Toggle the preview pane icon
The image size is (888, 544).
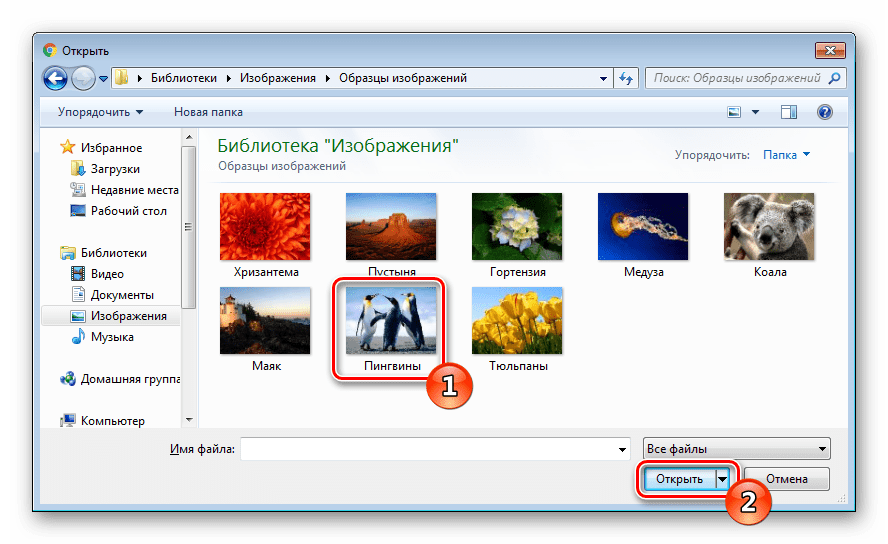coord(789,112)
